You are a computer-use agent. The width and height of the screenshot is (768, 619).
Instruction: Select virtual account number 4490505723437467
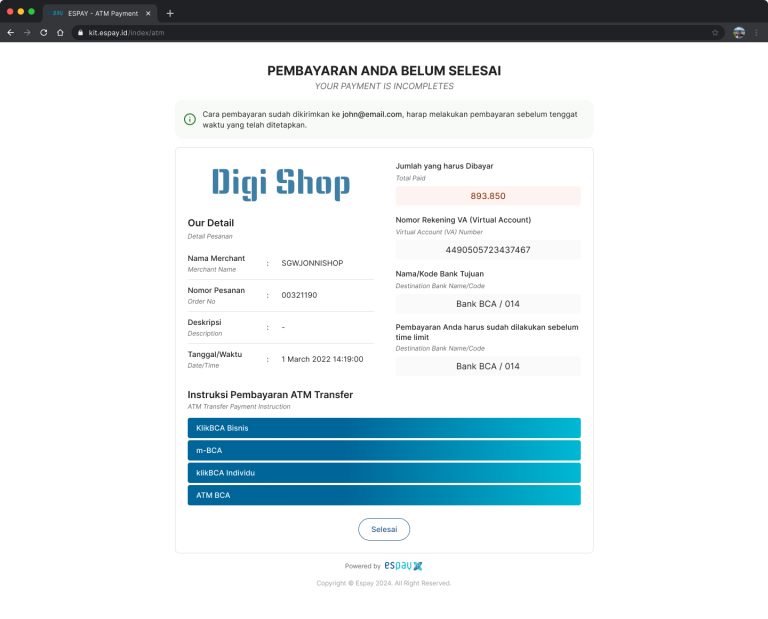[488, 250]
